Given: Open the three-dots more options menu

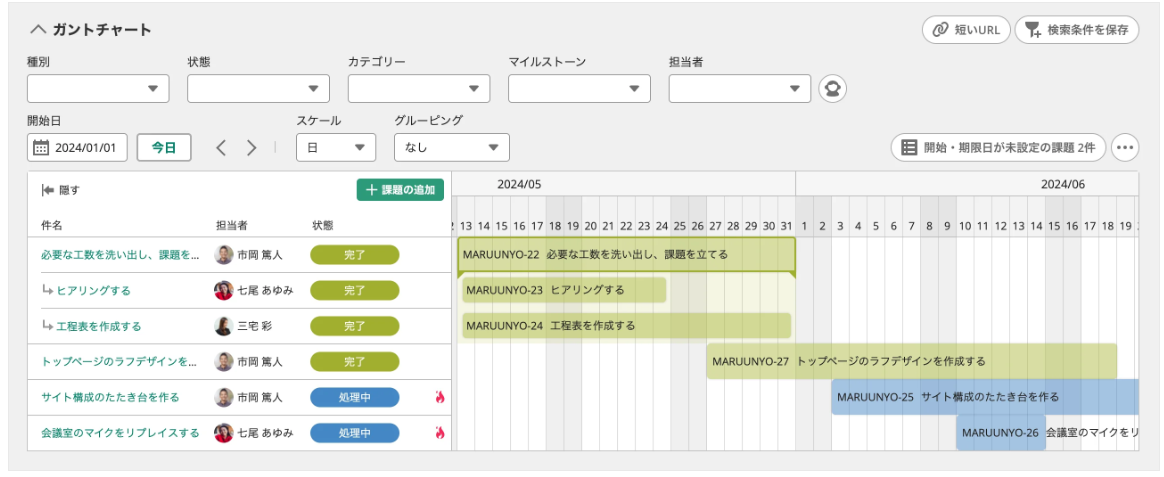Looking at the screenshot, I should [x=1125, y=147].
